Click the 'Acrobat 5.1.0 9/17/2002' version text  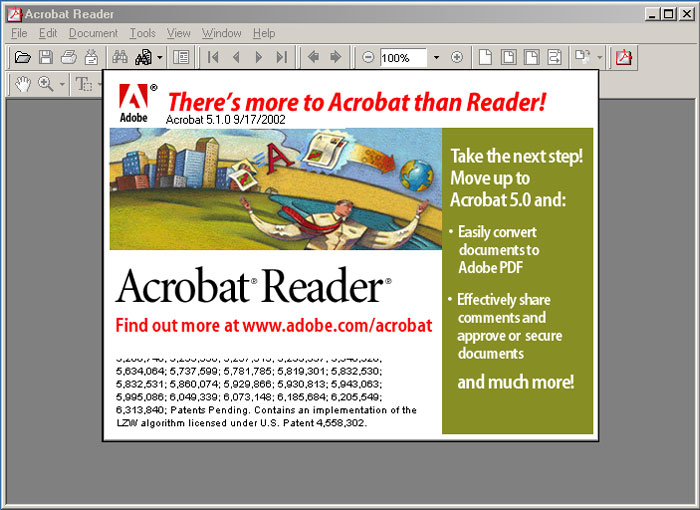click(225, 120)
